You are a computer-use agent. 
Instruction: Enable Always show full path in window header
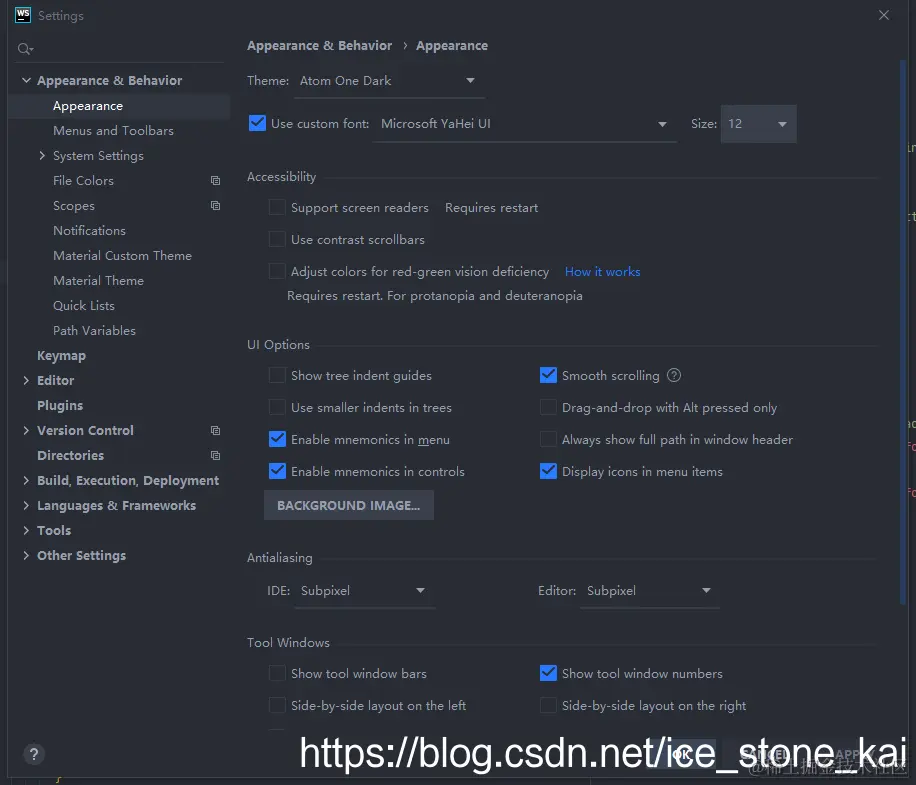click(548, 439)
